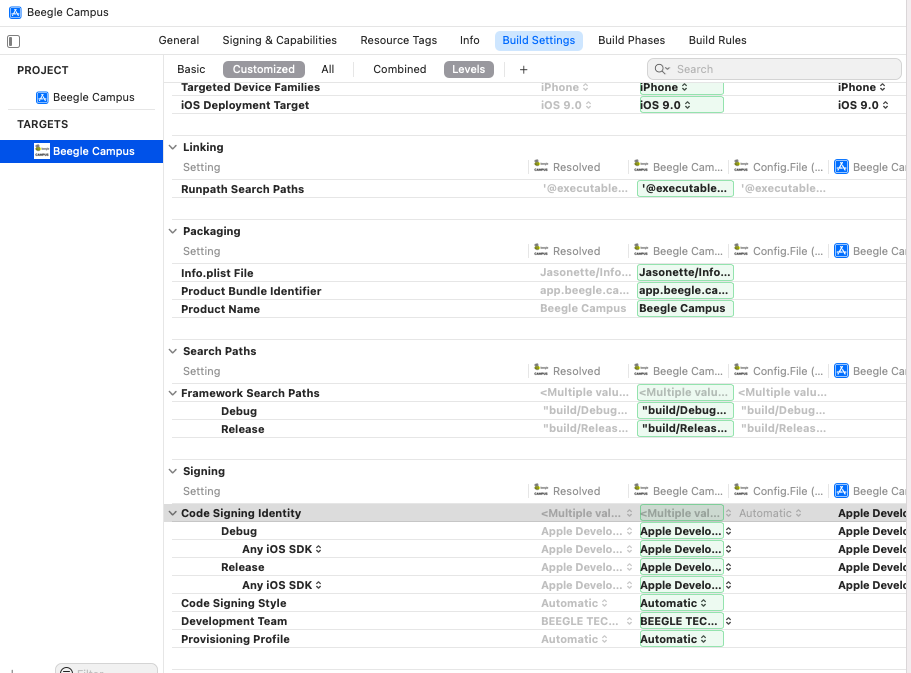The width and height of the screenshot is (911, 673).
Task: Toggle the Customized filter
Action: click(x=264, y=69)
